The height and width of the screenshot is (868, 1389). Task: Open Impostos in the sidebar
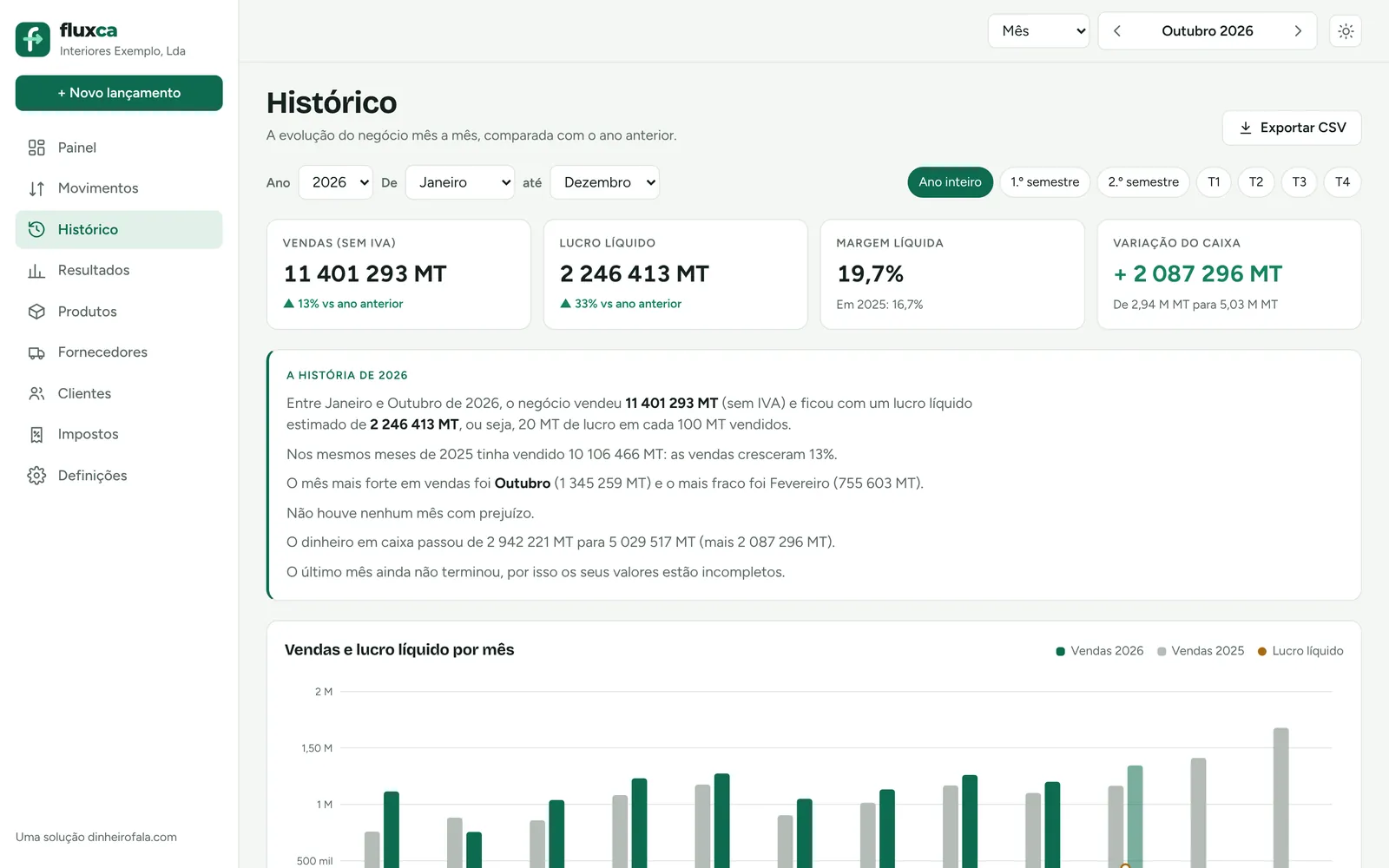coord(119,435)
